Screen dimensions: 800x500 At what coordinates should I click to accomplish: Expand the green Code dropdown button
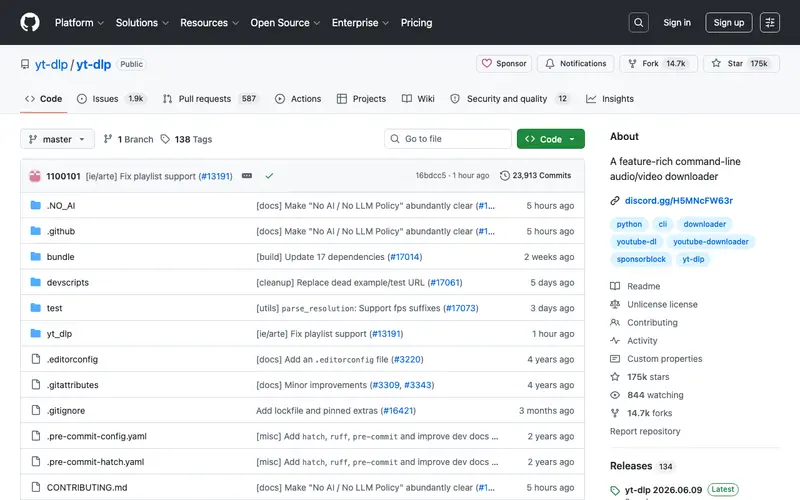(x=551, y=139)
